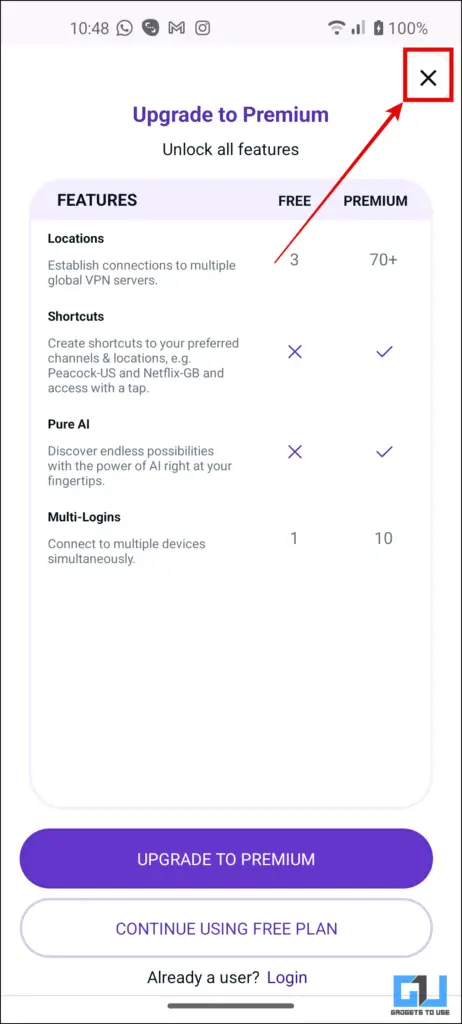Tap the Instagram notification icon

point(204,28)
